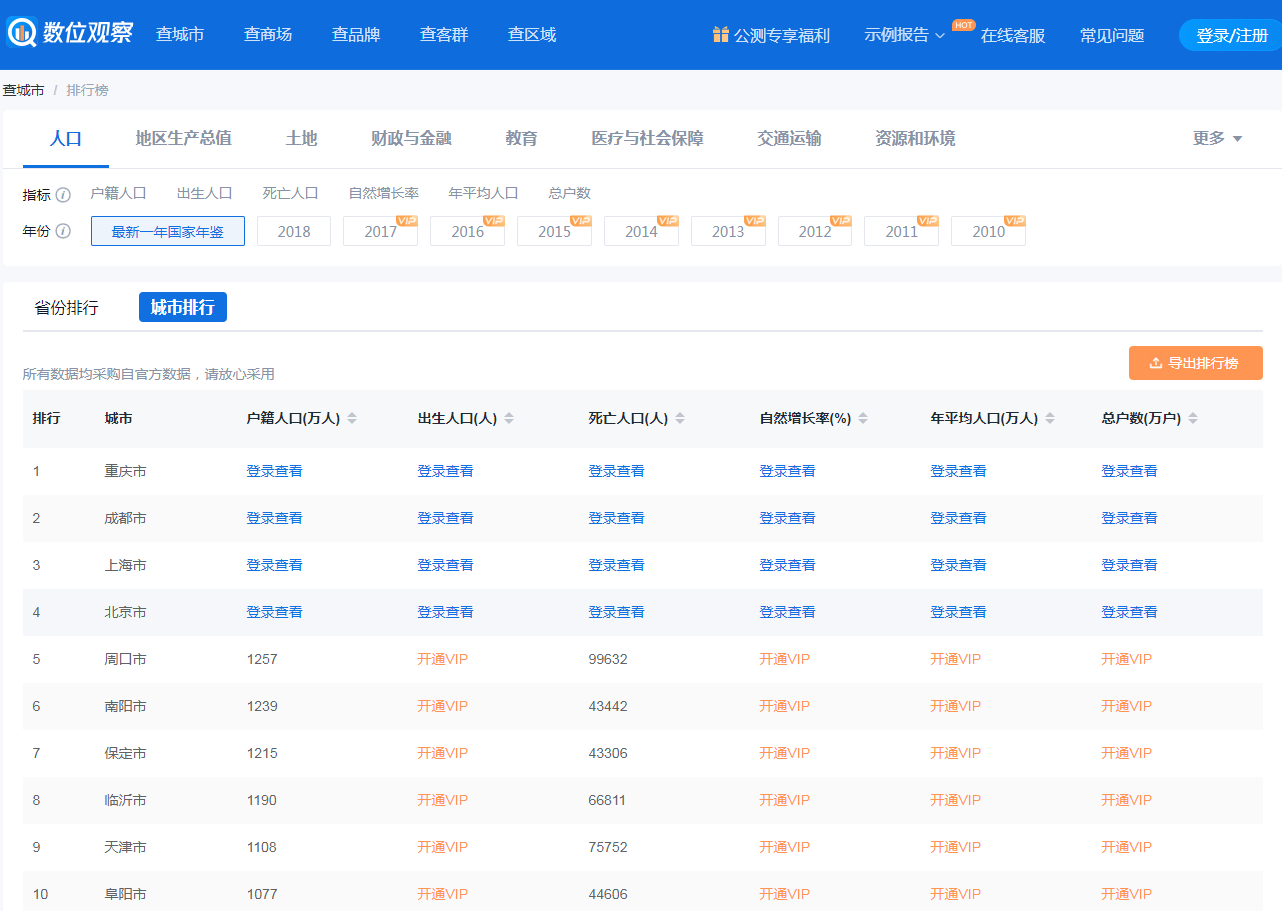Choose the 自然增长率 indicator
1282x911 pixels.
coord(384,193)
